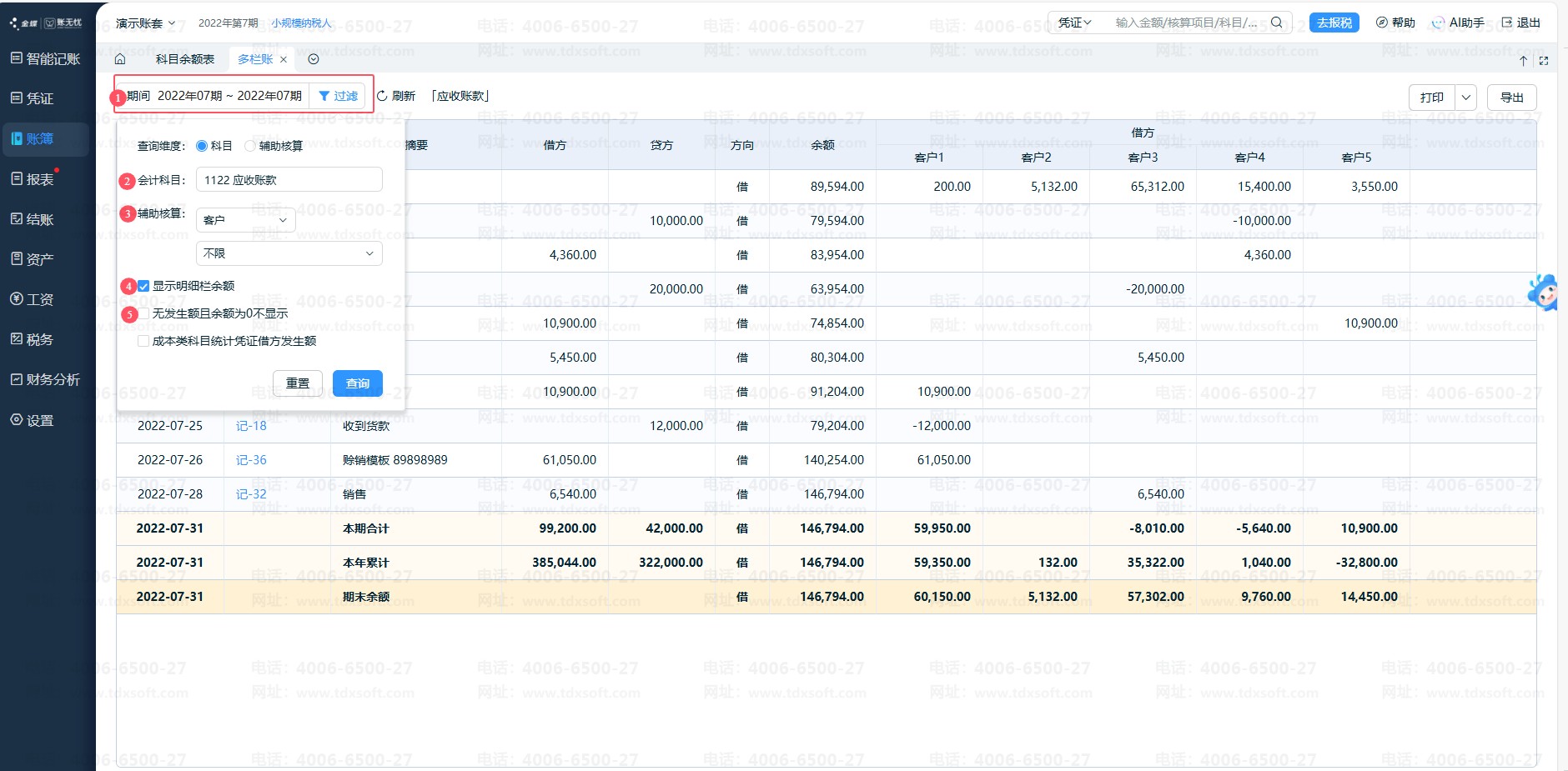Enable 无发生额且余额为0不显示 checkbox
This screenshot has height=771, width=1568.
pyautogui.click(x=143, y=313)
